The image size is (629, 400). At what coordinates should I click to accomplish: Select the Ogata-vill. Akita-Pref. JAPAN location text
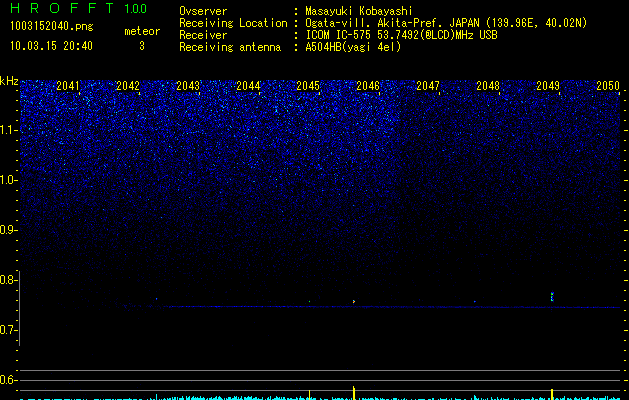[x=446, y=23]
